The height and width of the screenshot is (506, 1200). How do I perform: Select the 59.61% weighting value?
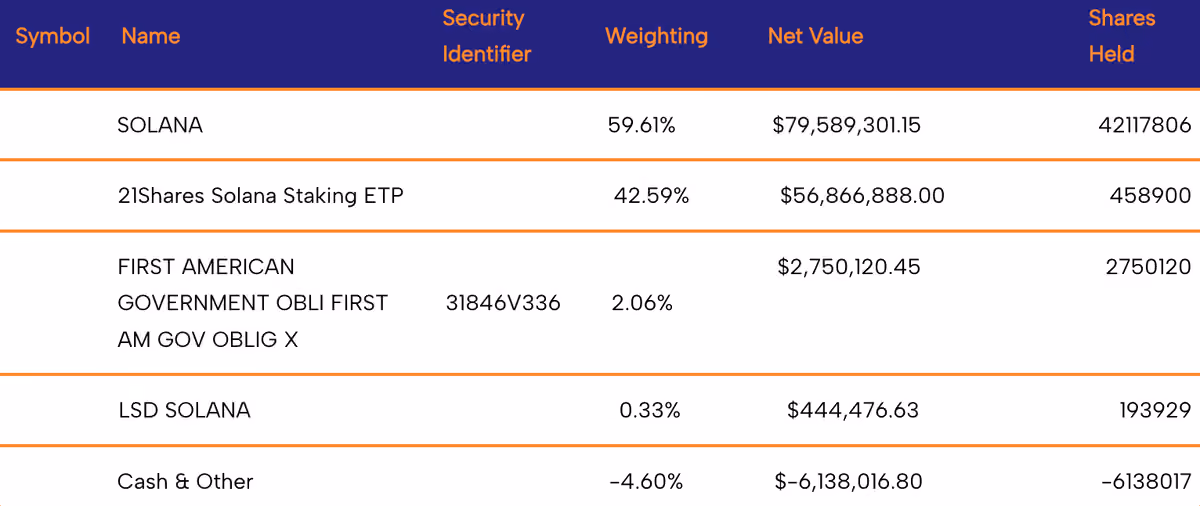[642, 126]
